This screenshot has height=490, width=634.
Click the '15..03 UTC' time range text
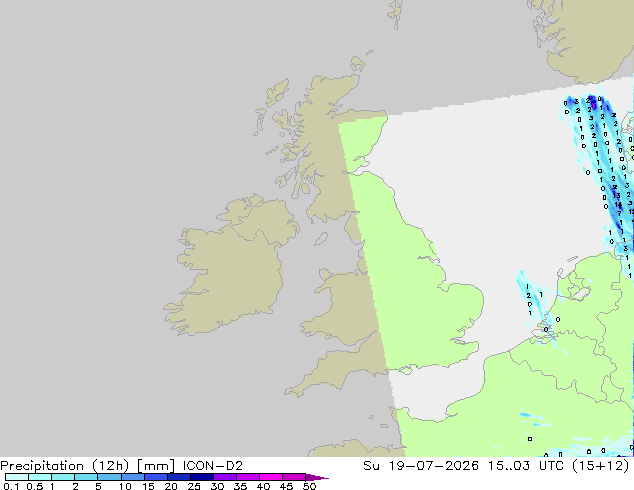click(x=526, y=466)
